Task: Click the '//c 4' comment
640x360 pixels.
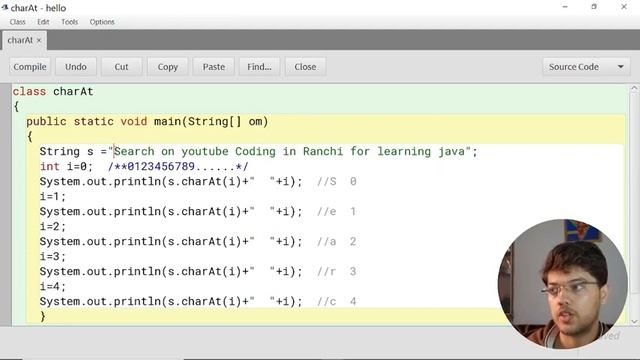Action: (x=337, y=302)
